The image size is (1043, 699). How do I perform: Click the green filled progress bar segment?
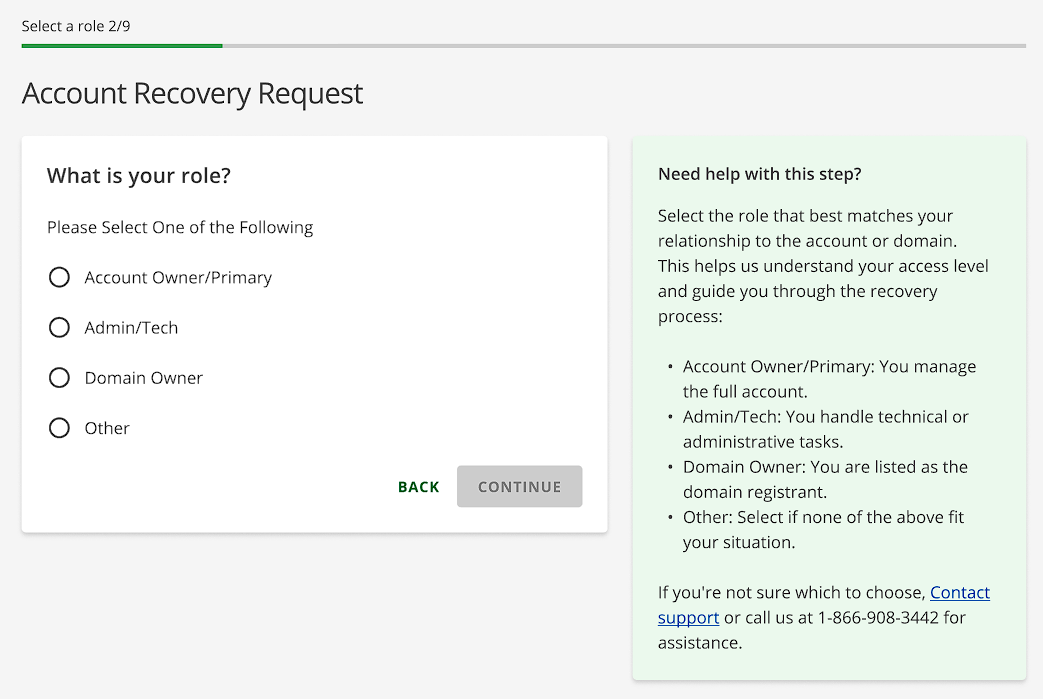pos(122,45)
